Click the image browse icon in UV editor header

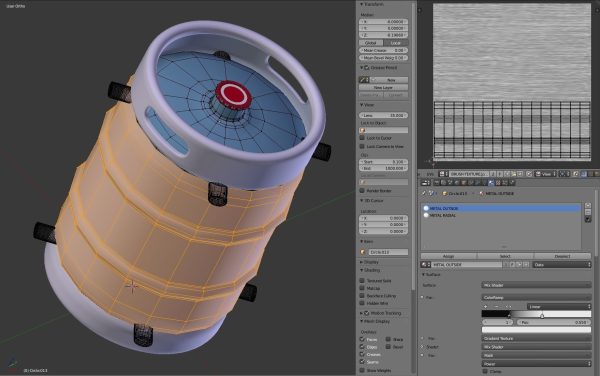coord(443,174)
